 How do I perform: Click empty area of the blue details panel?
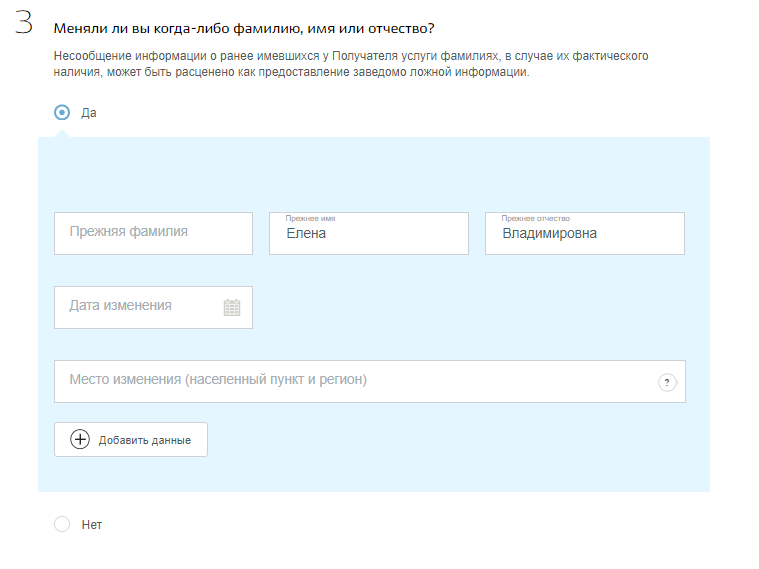(374, 174)
